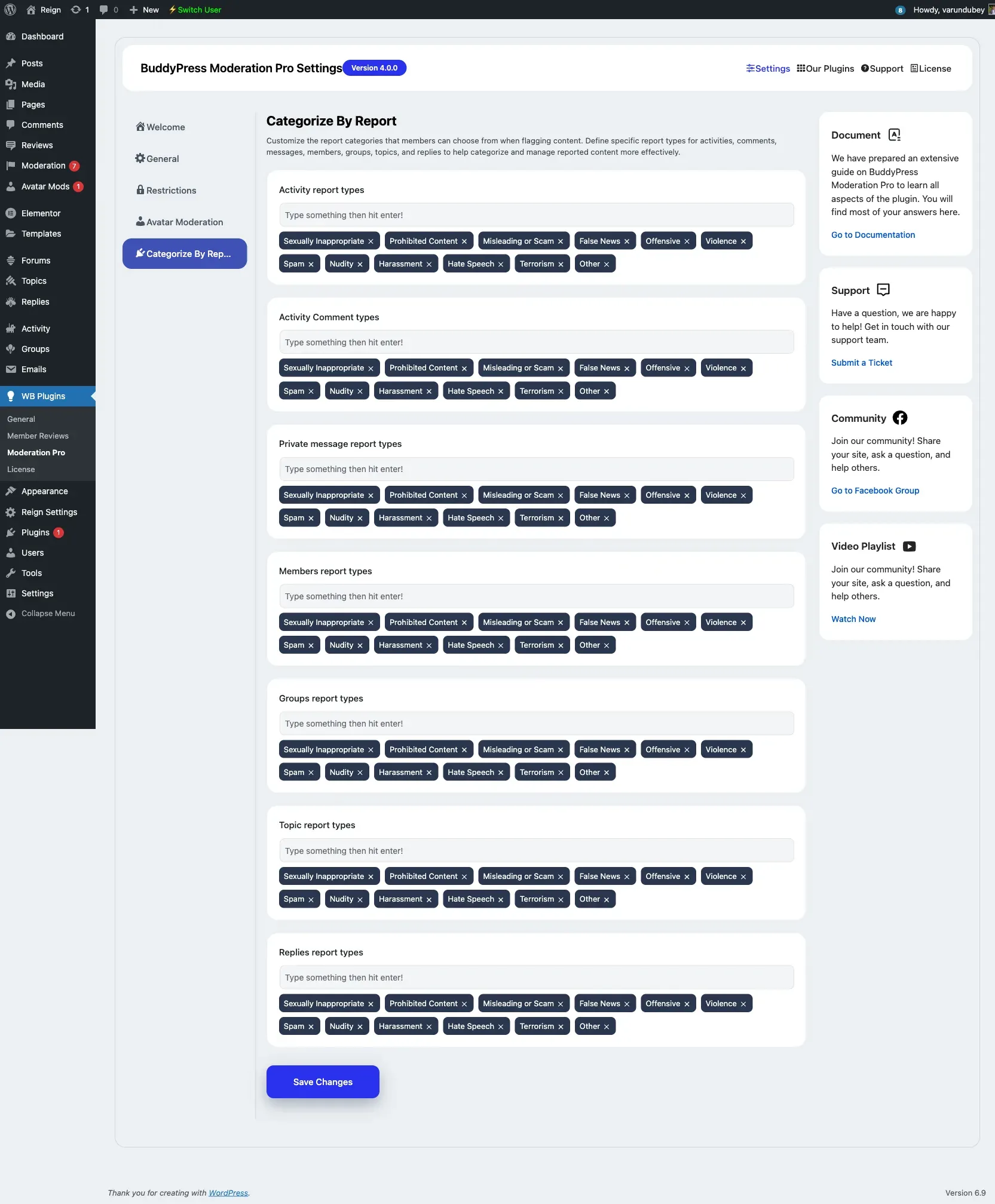Open the comments bubble in admin bar
Image resolution: width=995 pixels, height=1204 pixels.
[x=109, y=10]
